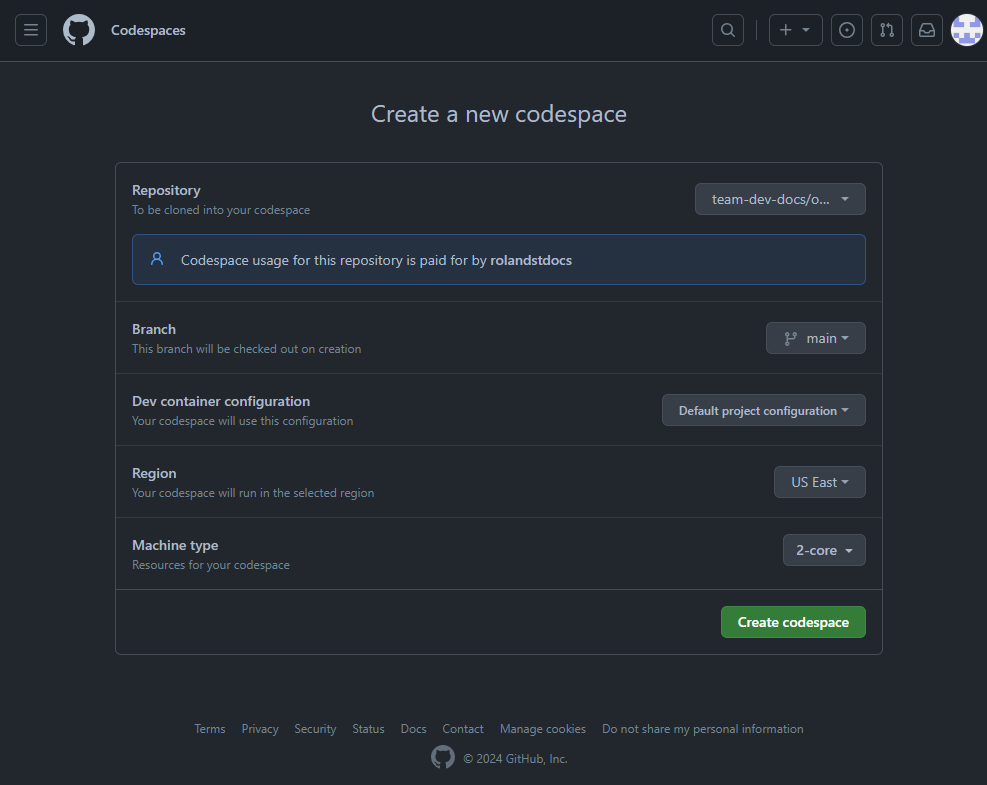This screenshot has width=987, height=785.
Task: Open the hamburger navigation menu
Action: (31, 30)
